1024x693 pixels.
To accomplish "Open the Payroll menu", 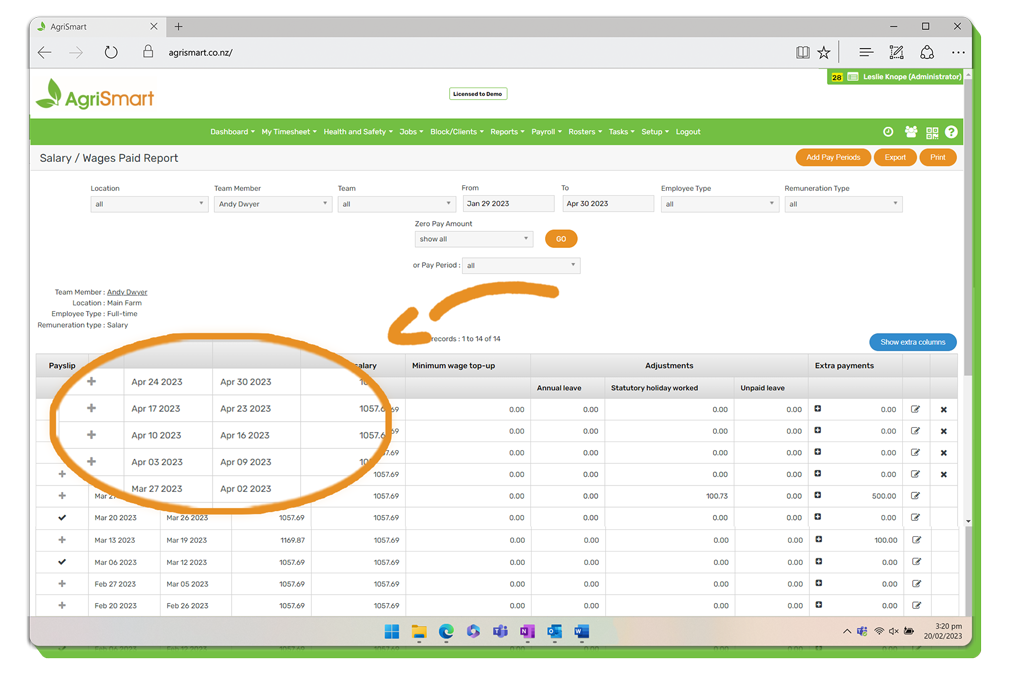I will pyautogui.click(x=546, y=132).
